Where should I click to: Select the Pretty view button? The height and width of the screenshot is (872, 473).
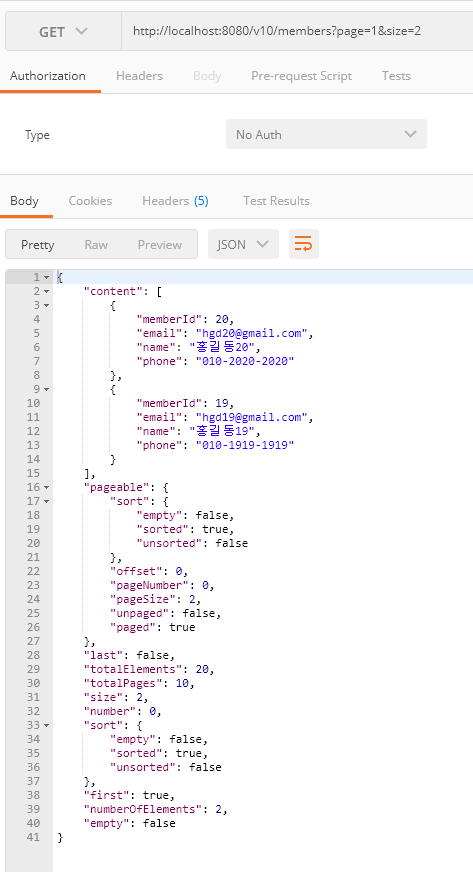[38, 245]
